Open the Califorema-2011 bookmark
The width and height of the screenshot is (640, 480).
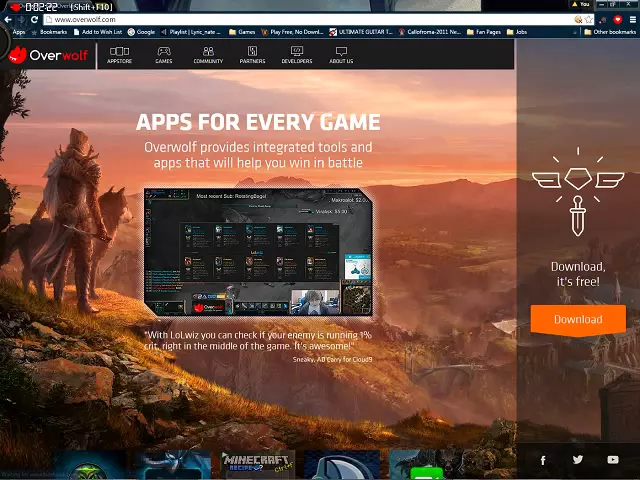click(430, 32)
